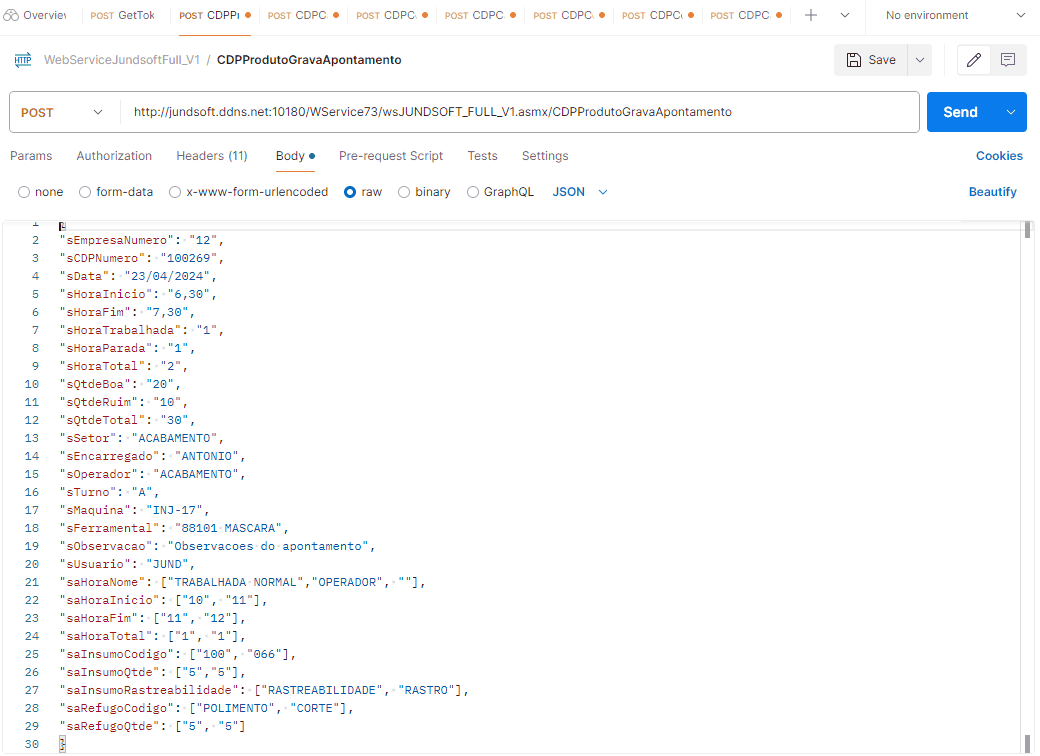Select the none body type
The height and width of the screenshot is (756, 1040).
(25, 192)
